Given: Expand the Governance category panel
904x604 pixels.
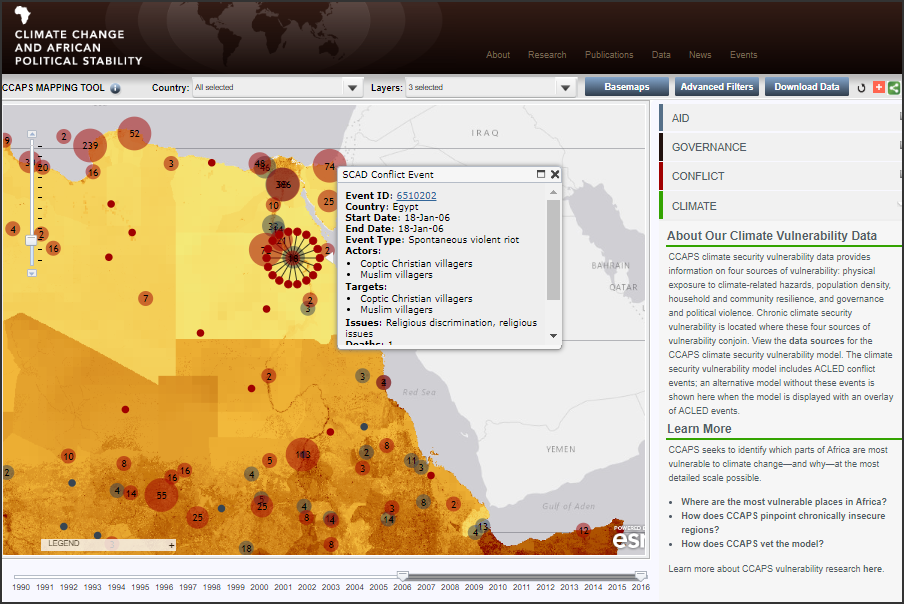Looking at the screenshot, I should [x=708, y=147].
